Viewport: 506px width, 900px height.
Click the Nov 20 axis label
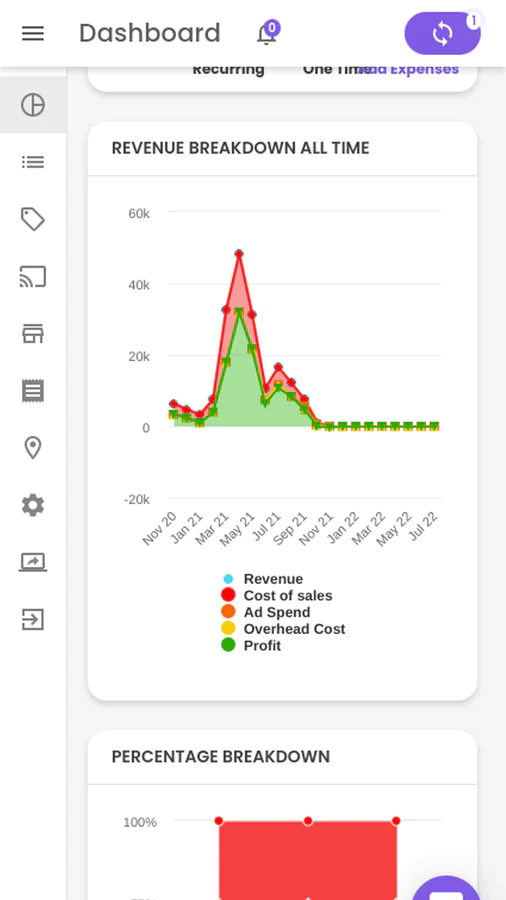point(159,529)
